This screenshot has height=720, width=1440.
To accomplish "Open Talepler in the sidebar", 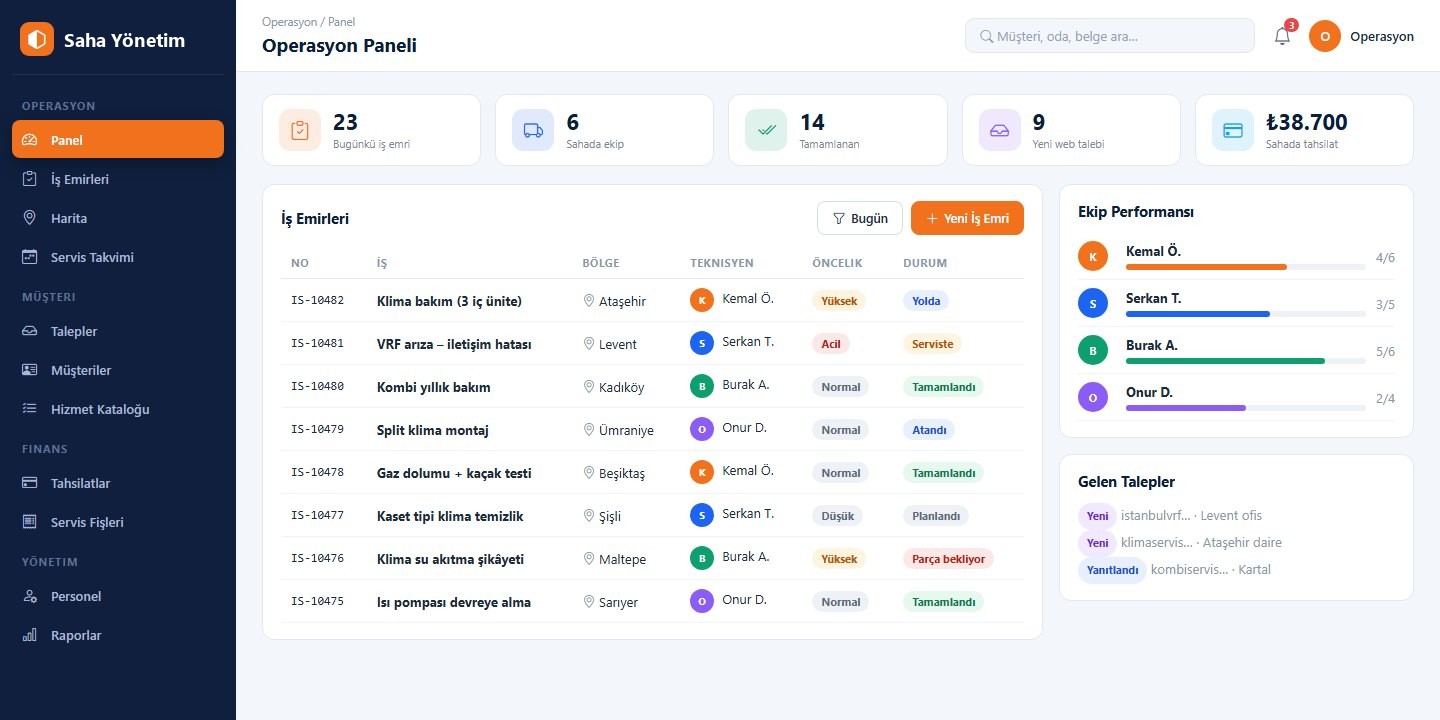I will pos(118,331).
